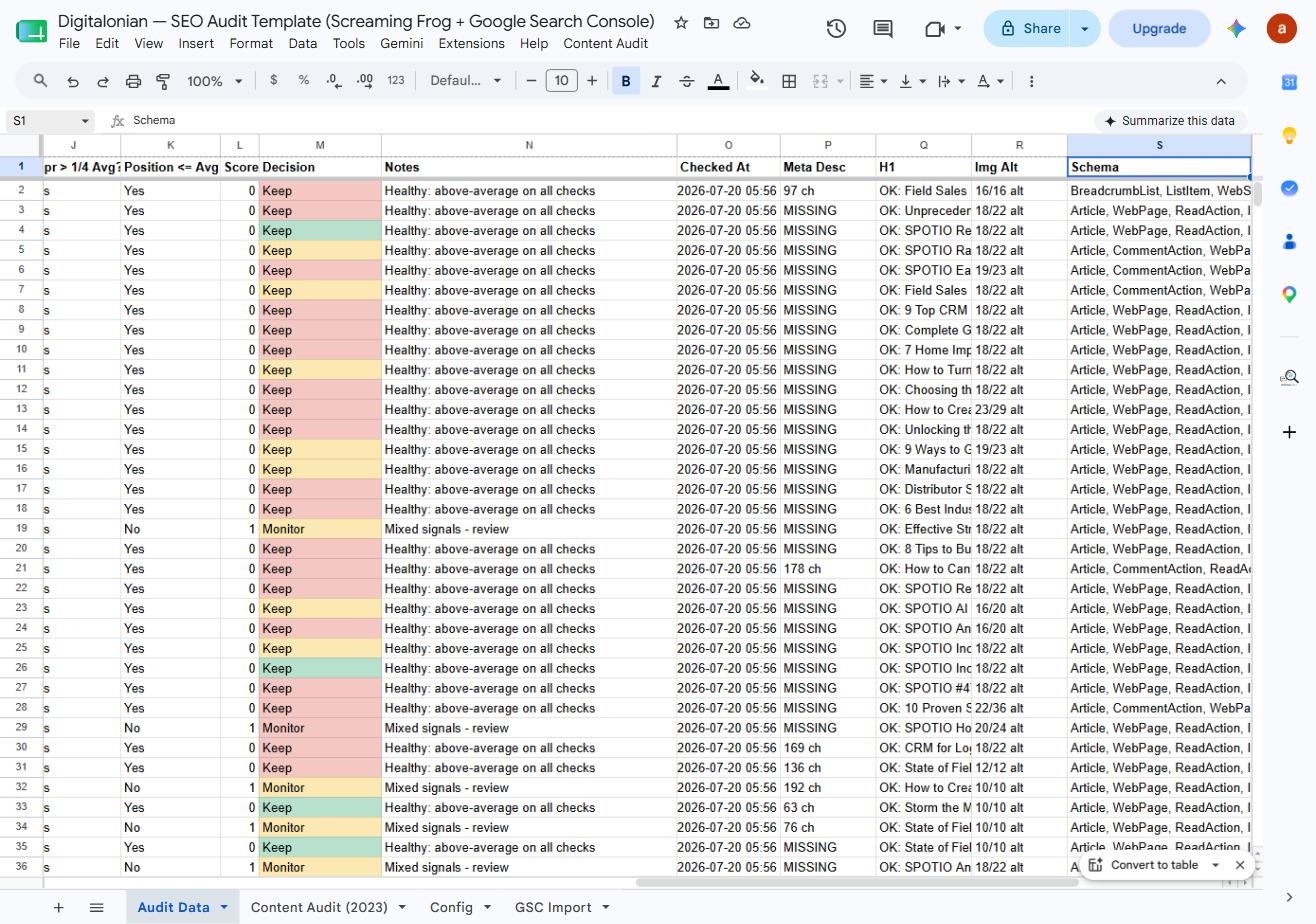Redo the last action
1316x924 pixels.
pos(102,81)
